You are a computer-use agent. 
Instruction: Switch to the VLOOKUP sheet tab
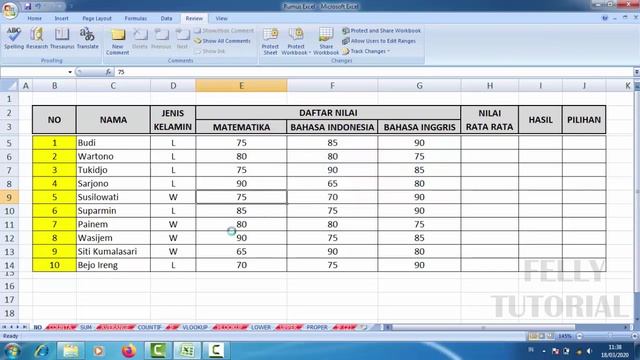point(195,327)
